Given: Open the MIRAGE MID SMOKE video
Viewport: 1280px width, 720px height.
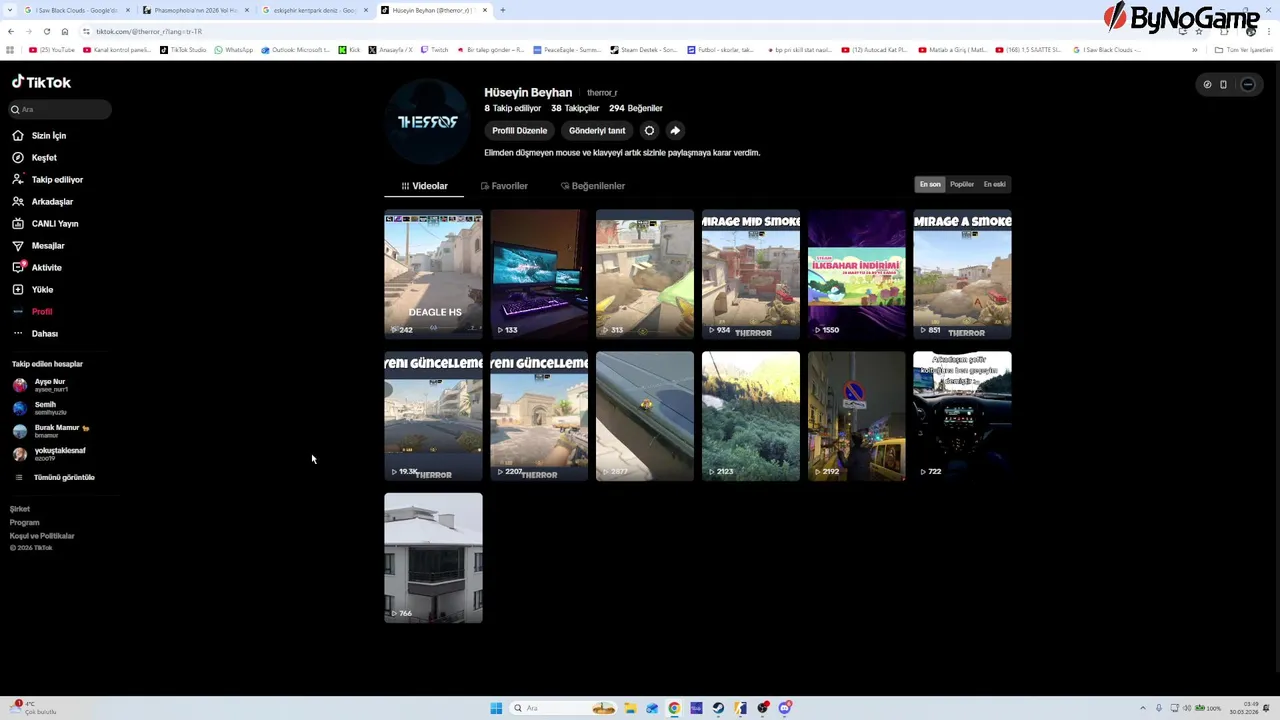Looking at the screenshot, I should coord(751,274).
